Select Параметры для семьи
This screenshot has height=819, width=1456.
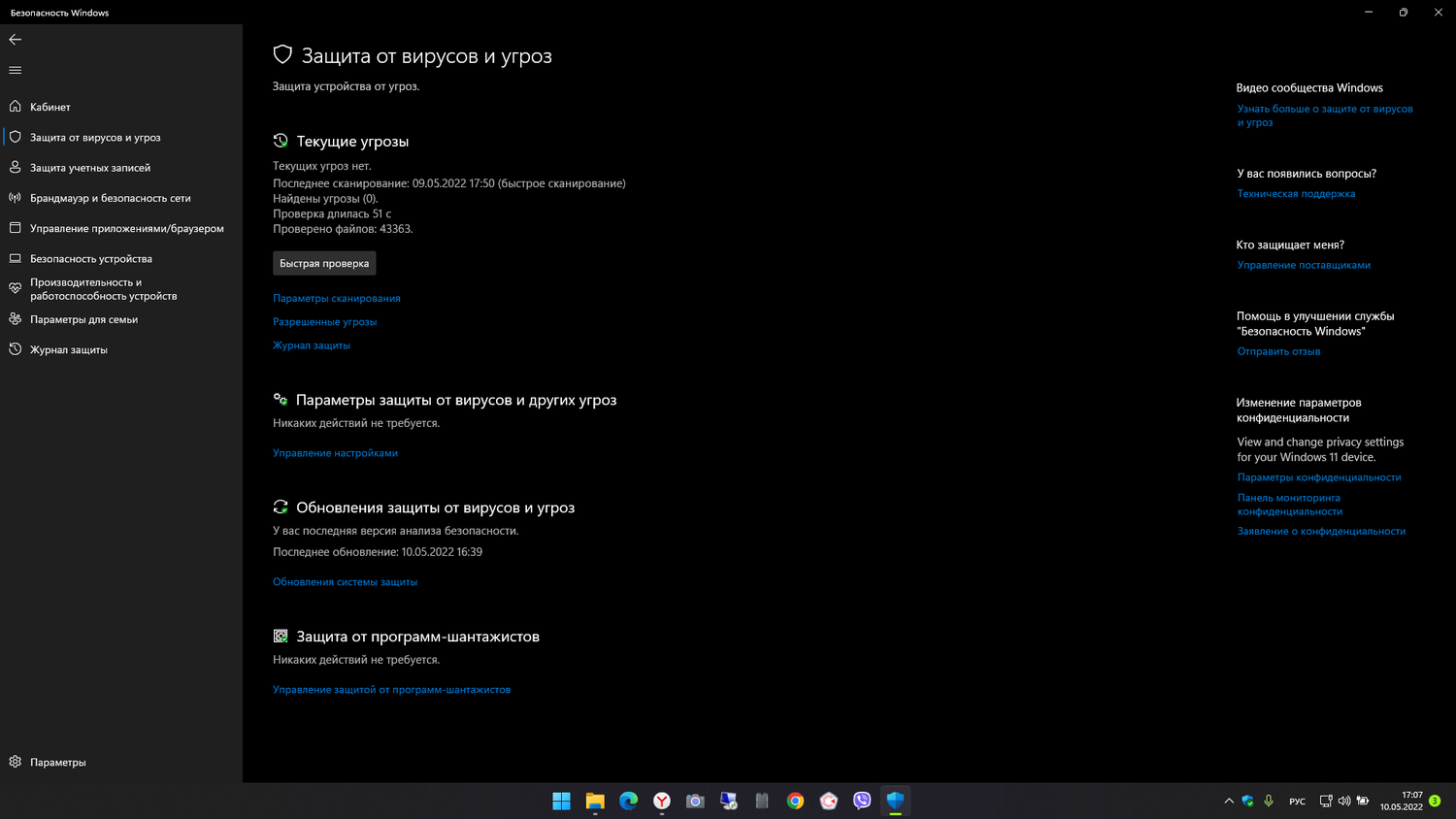click(x=83, y=319)
